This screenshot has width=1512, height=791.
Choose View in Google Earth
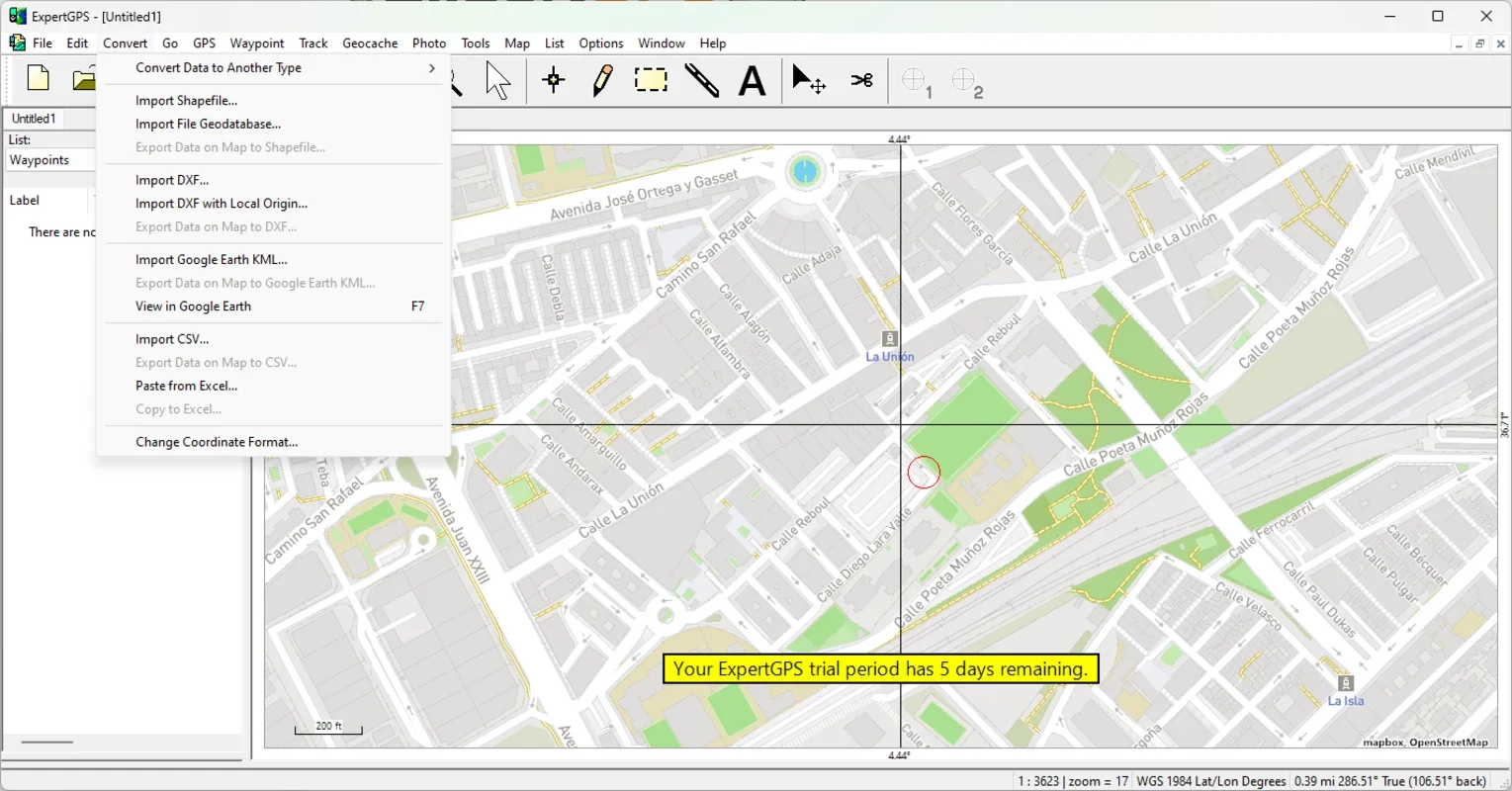(x=274, y=307)
